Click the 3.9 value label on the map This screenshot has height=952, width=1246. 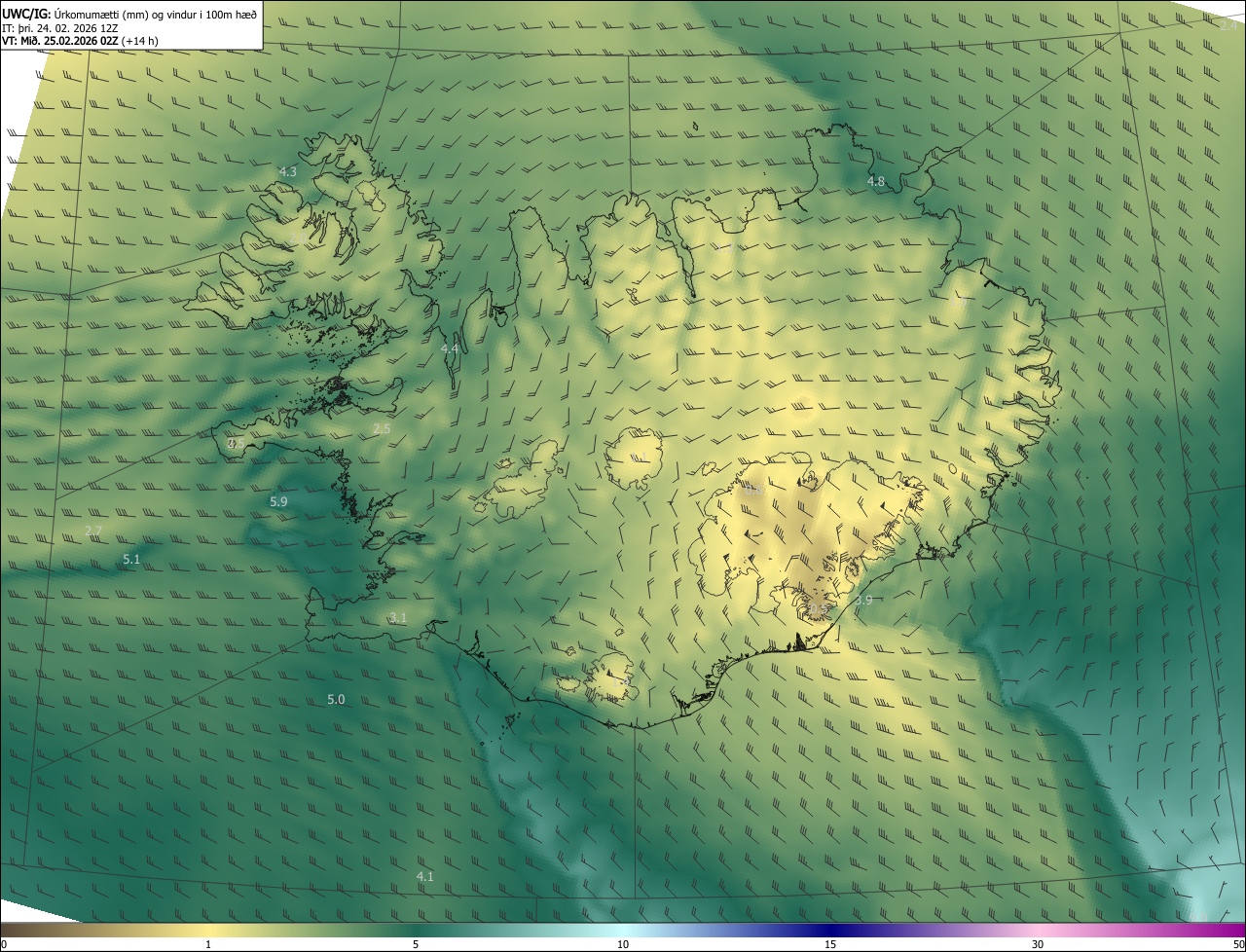click(863, 600)
